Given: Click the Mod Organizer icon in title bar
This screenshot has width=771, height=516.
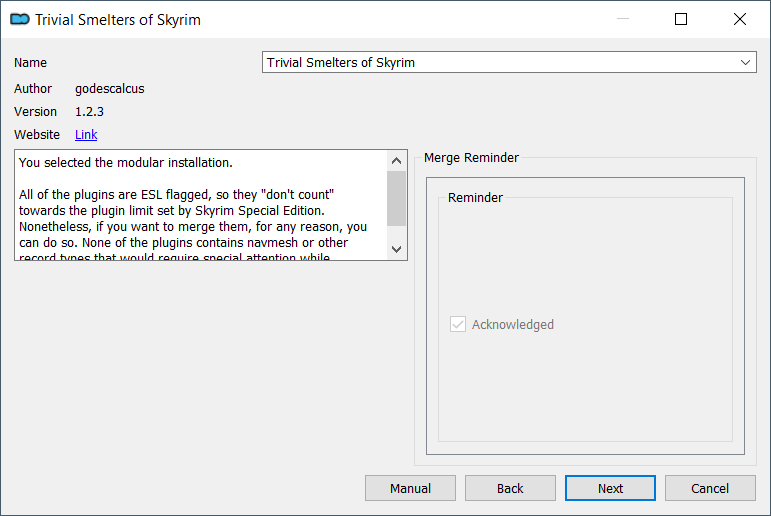Looking at the screenshot, I should [20, 20].
